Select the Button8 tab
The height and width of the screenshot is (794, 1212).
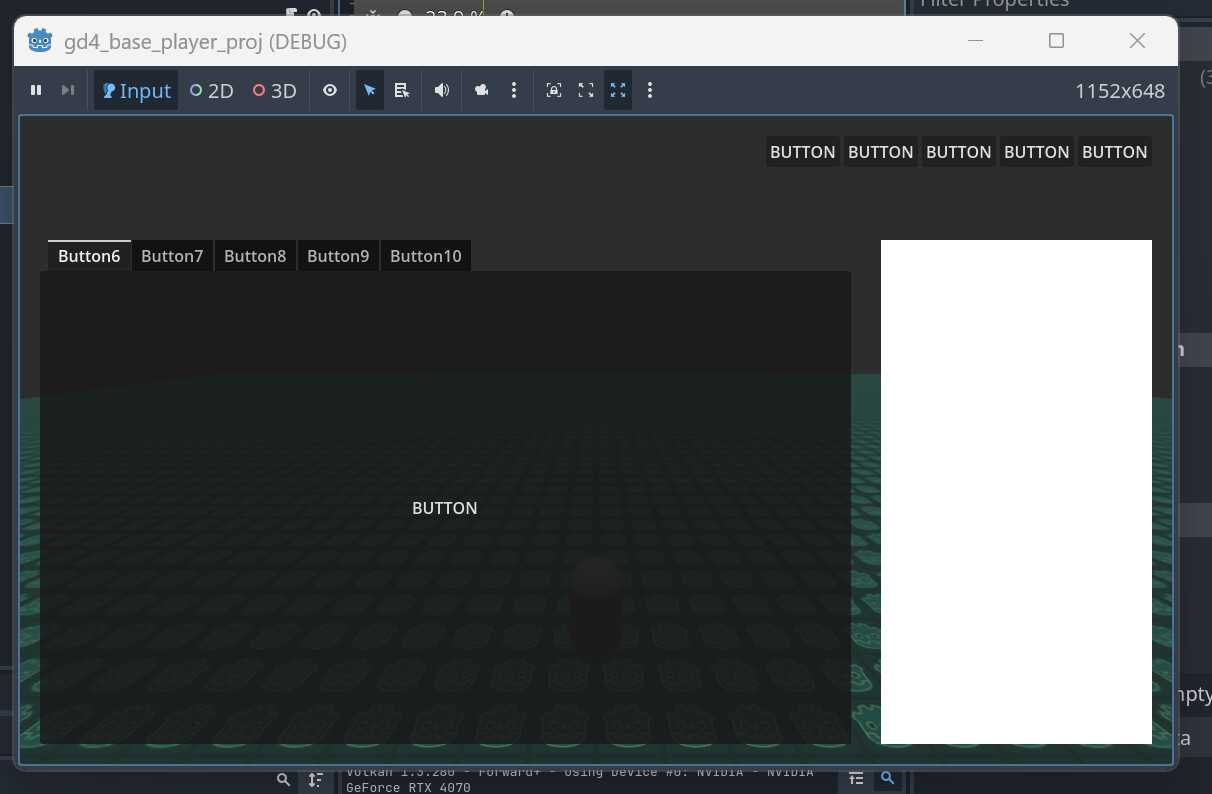(x=255, y=256)
